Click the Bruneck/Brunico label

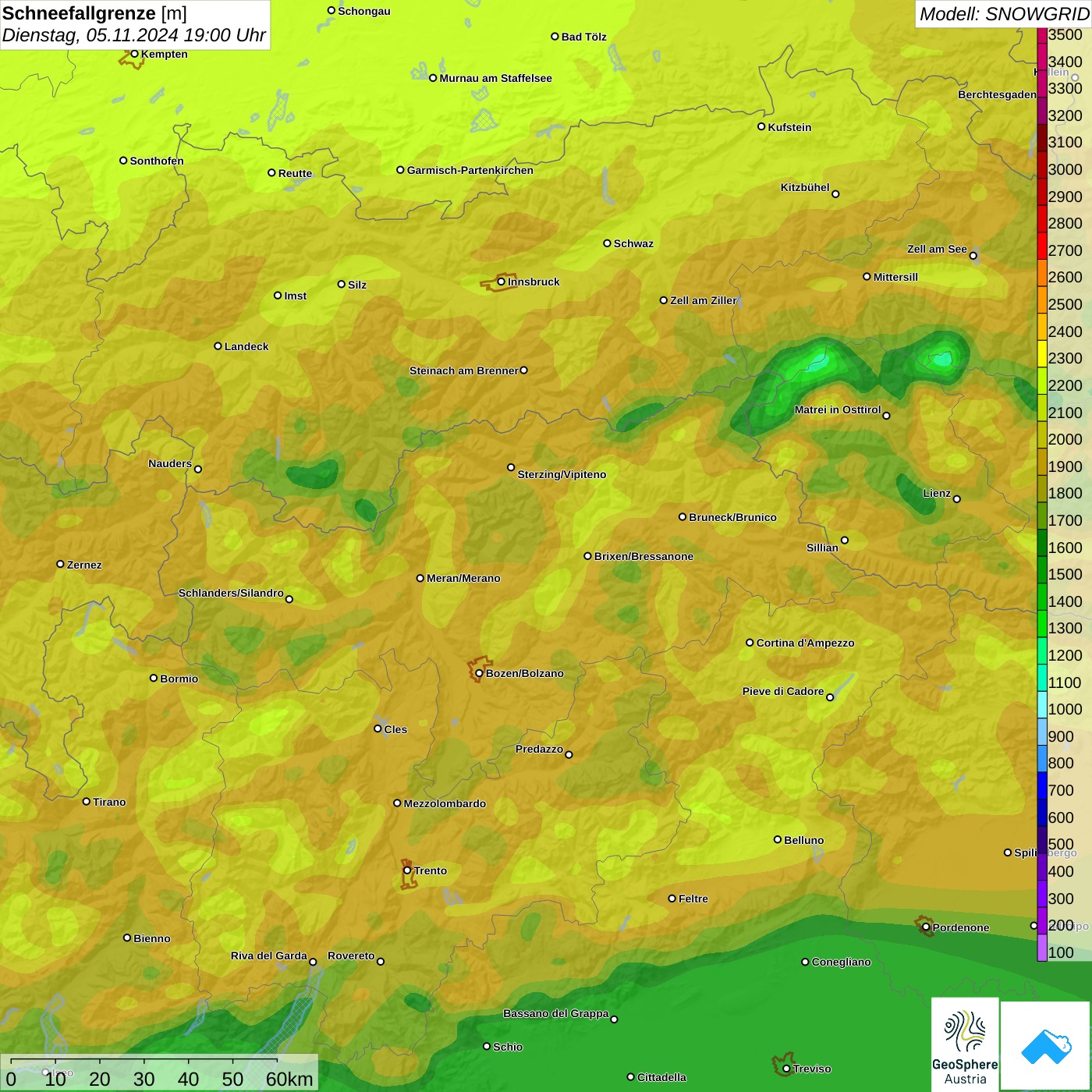(x=732, y=517)
